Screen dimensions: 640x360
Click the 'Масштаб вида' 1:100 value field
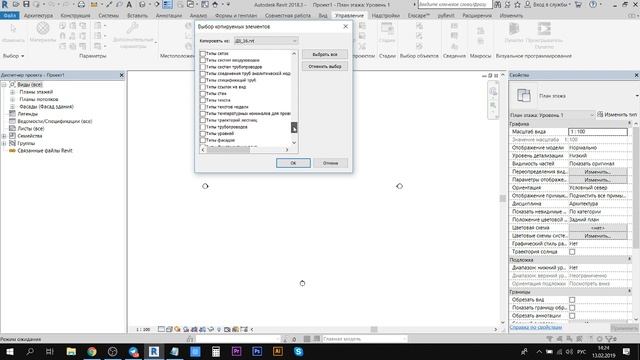click(598, 131)
